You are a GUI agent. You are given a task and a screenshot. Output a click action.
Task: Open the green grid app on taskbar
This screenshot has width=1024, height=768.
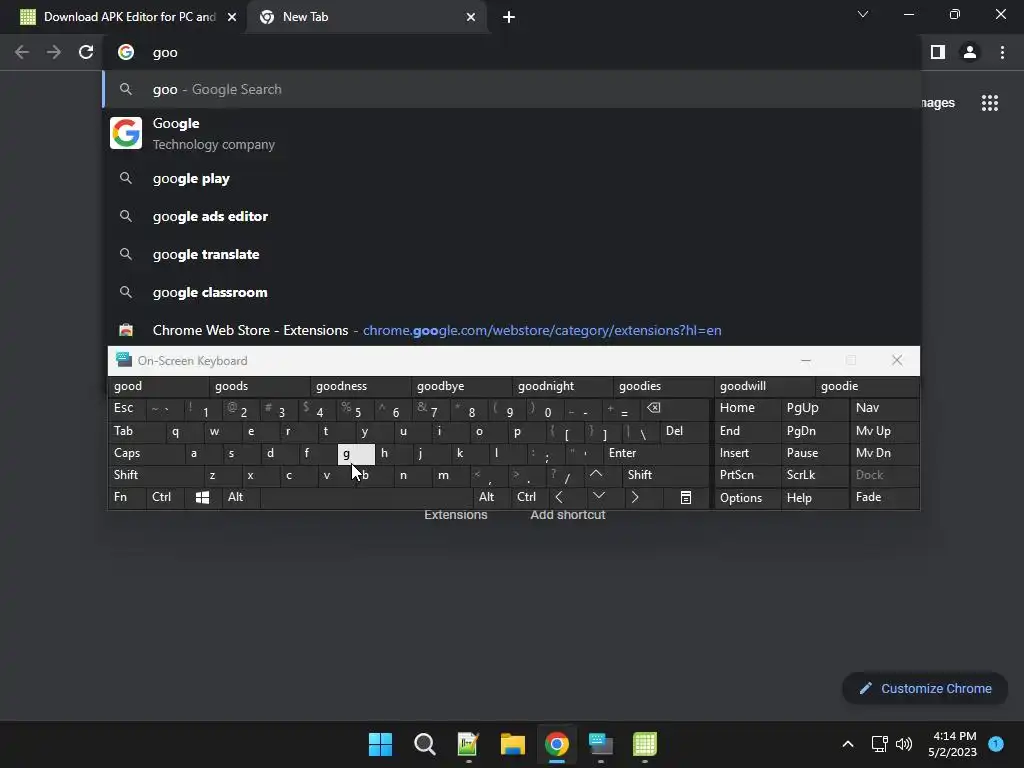pyautogui.click(x=645, y=744)
